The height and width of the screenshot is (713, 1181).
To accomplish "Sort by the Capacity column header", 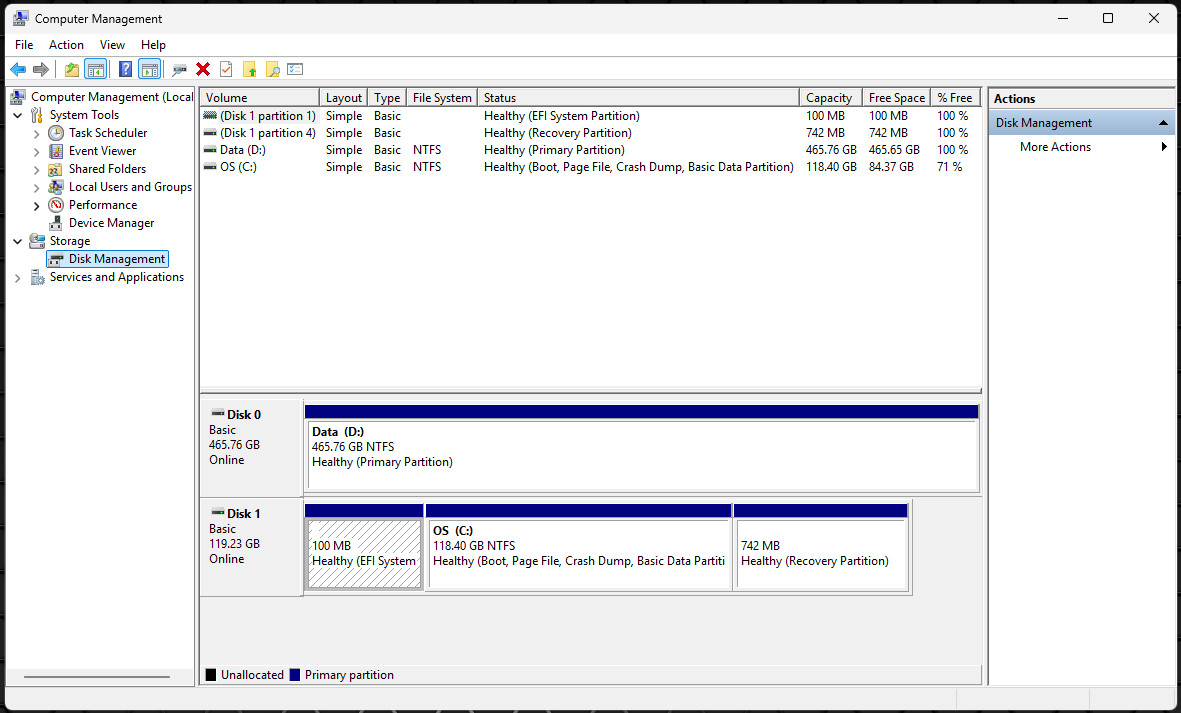I will (831, 98).
